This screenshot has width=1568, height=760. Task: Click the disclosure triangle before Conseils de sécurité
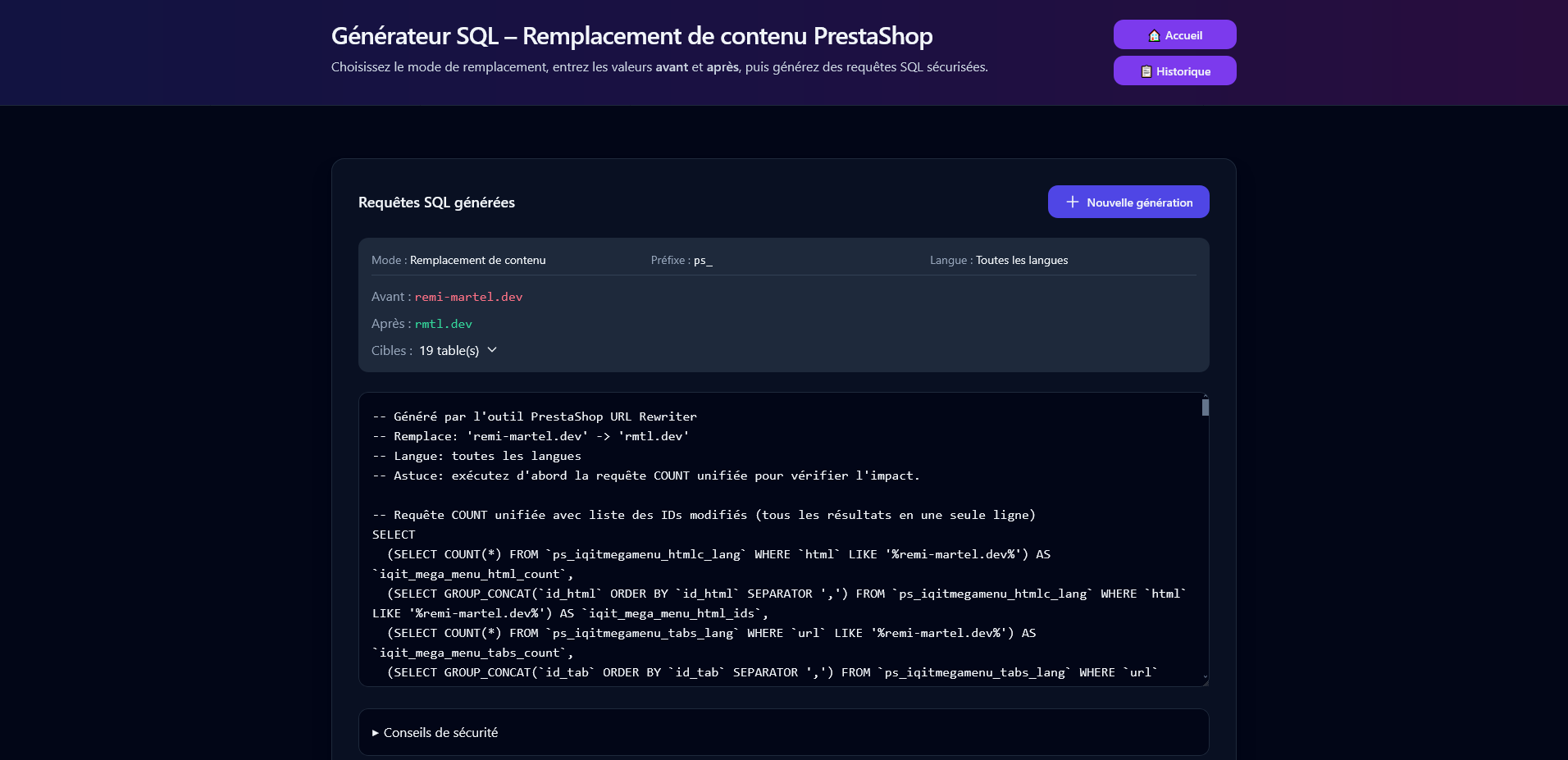[375, 732]
